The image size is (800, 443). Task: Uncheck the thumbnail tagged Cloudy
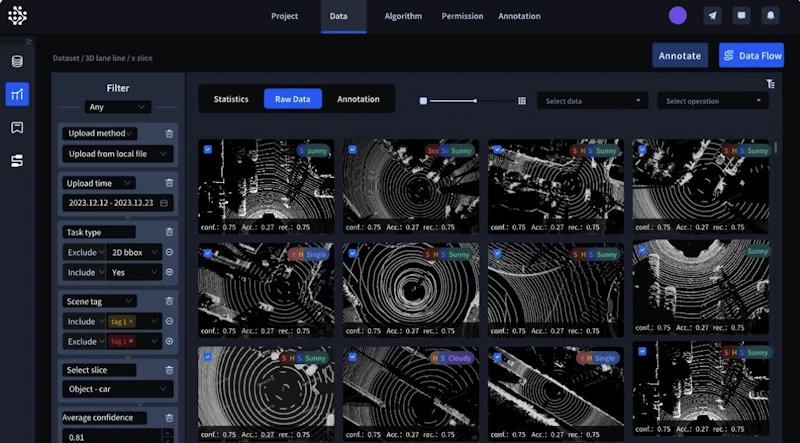[353, 357]
